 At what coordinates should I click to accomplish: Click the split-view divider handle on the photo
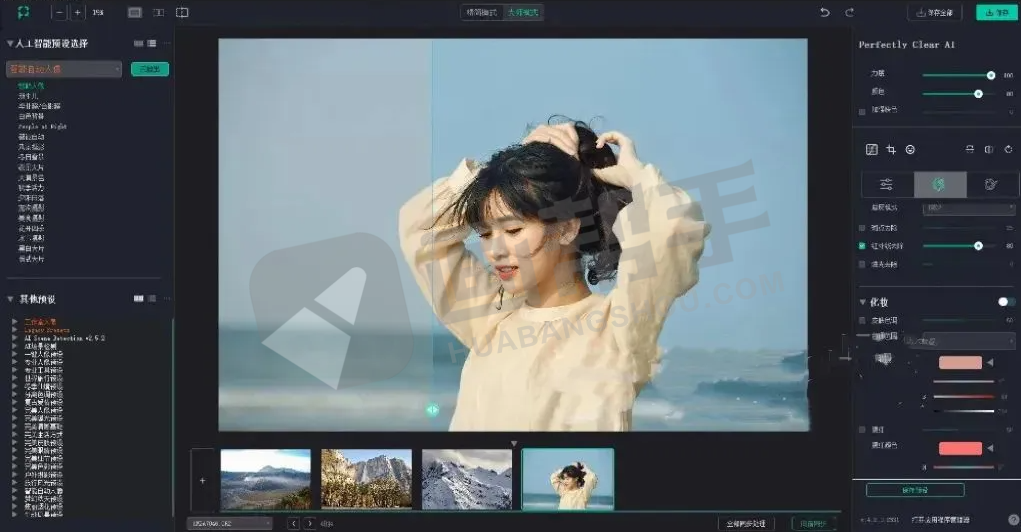coord(432,410)
